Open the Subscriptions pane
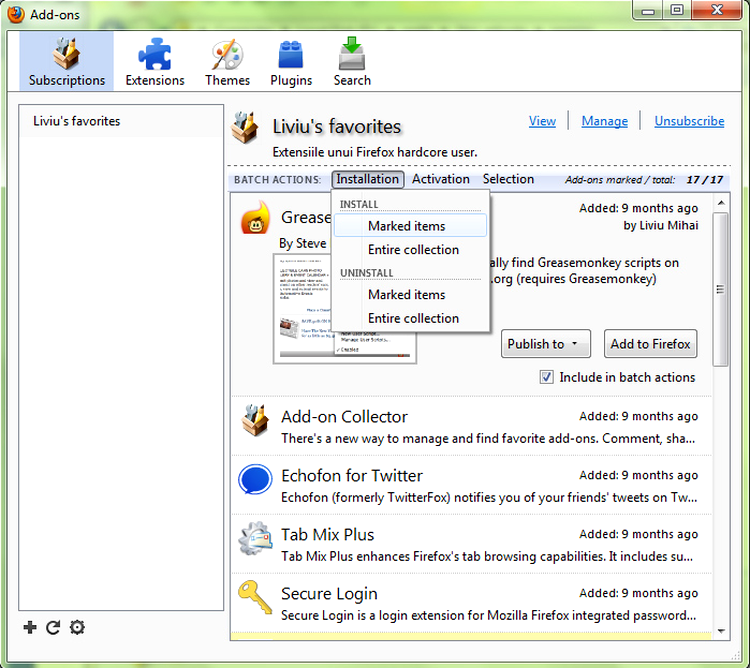Viewport: 750px width, 668px height. click(66, 62)
